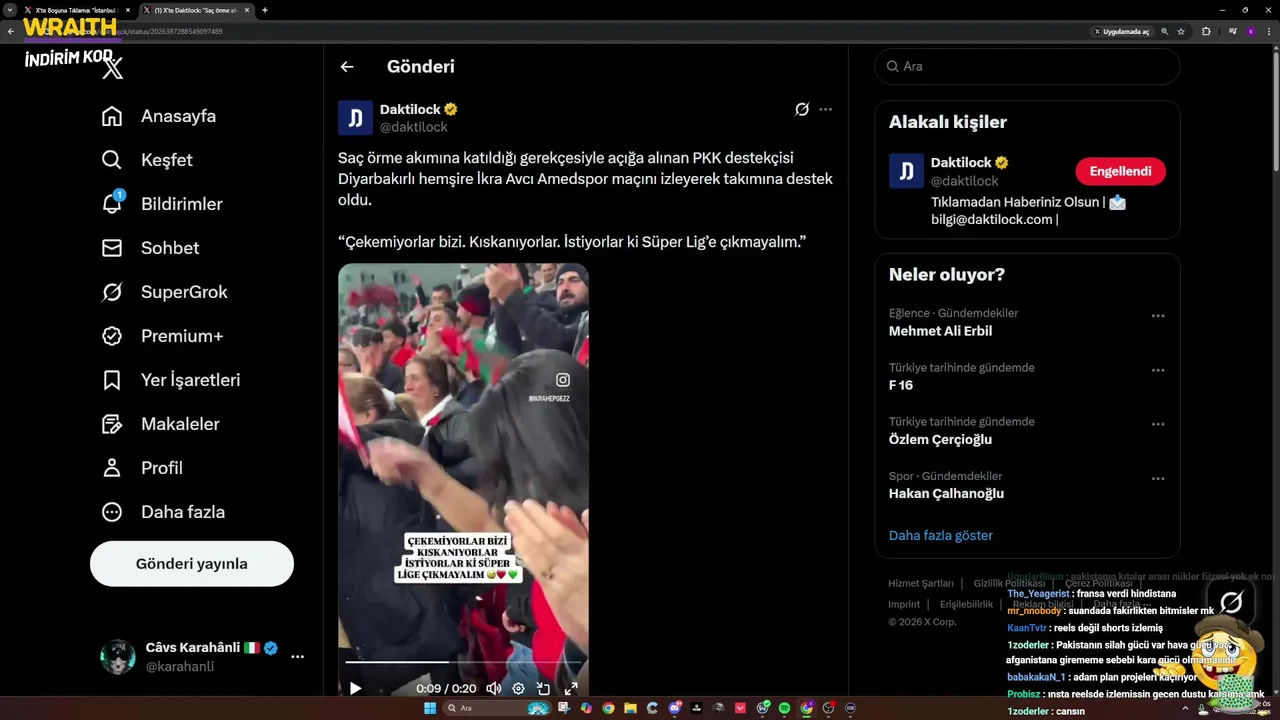Open options for Hakan Çalhanoğlu trend
Screen dimensions: 1280x720
[1158, 478]
